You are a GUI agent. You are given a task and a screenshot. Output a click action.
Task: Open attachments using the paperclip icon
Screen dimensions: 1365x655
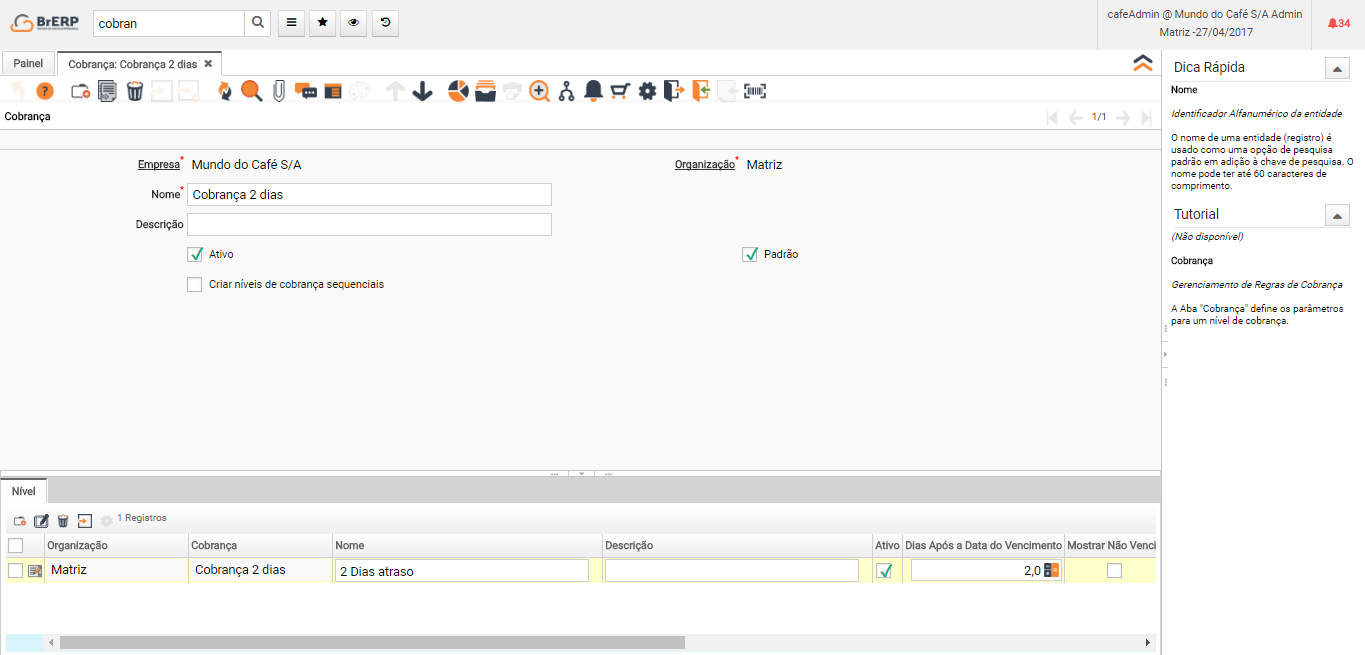[279, 91]
